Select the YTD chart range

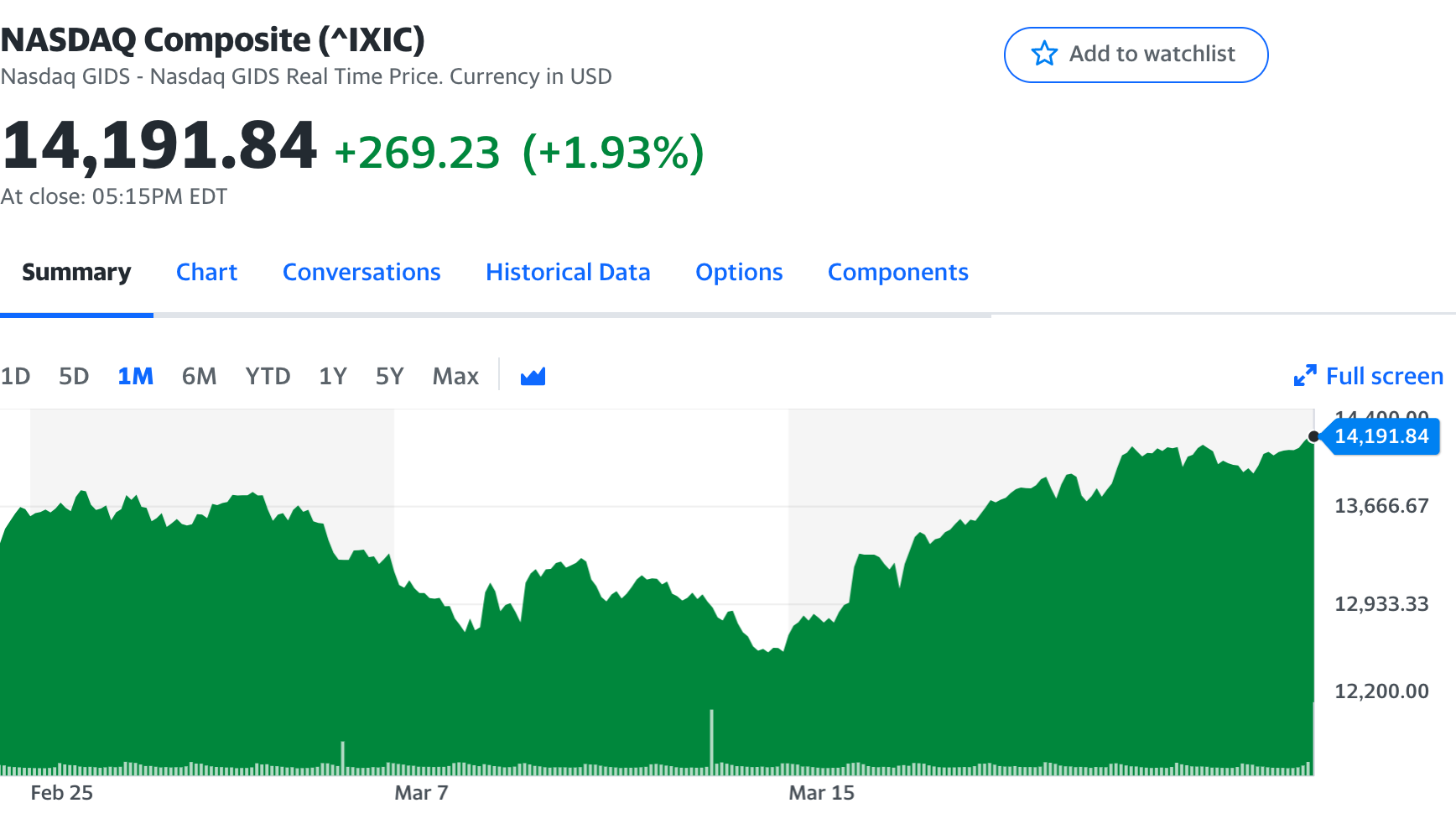point(268,376)
